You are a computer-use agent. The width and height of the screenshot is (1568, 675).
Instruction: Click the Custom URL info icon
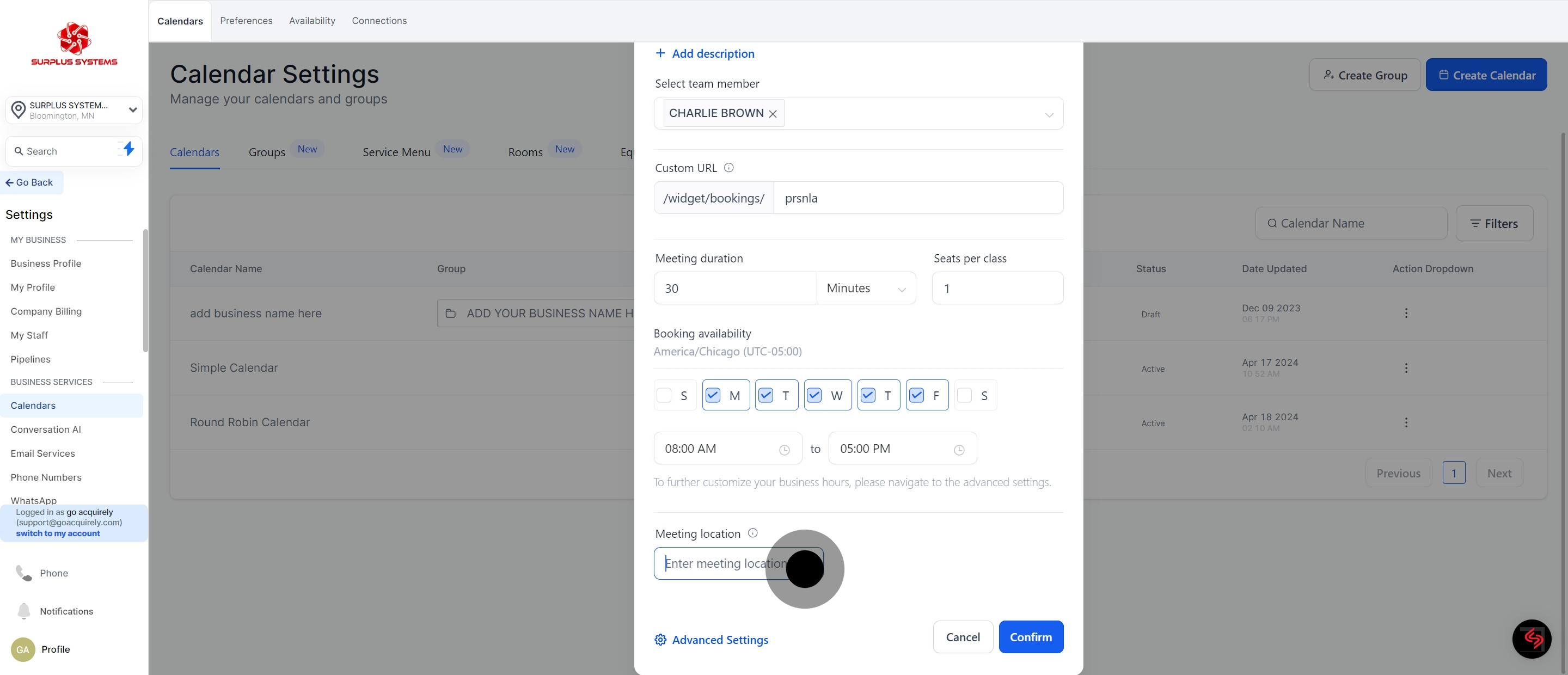(x=728, y=167)
